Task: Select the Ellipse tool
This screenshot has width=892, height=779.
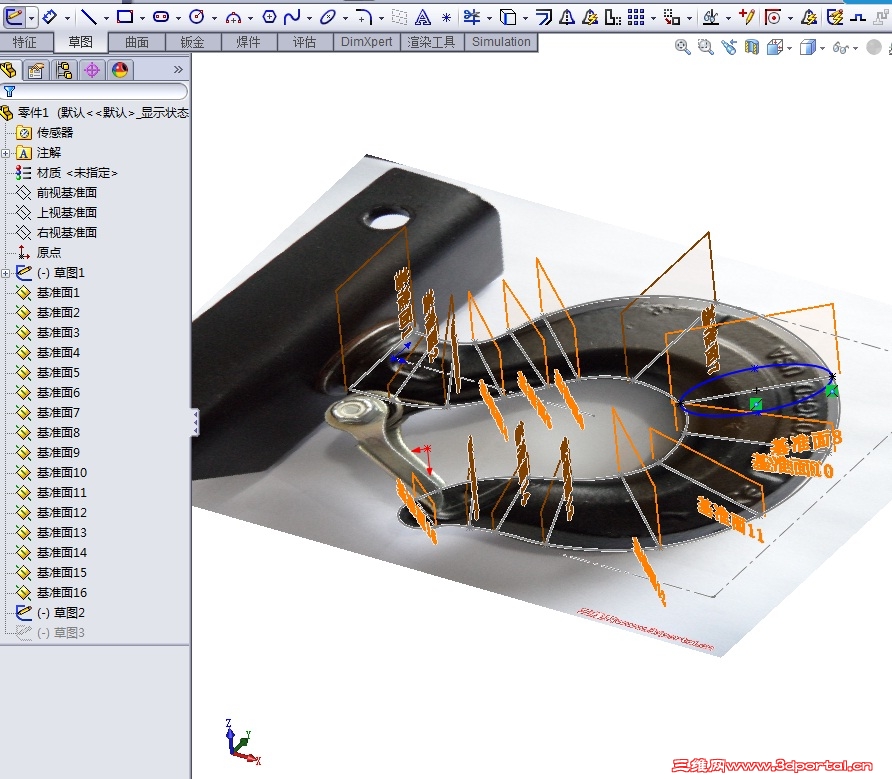Action: (x=328, y=18)
